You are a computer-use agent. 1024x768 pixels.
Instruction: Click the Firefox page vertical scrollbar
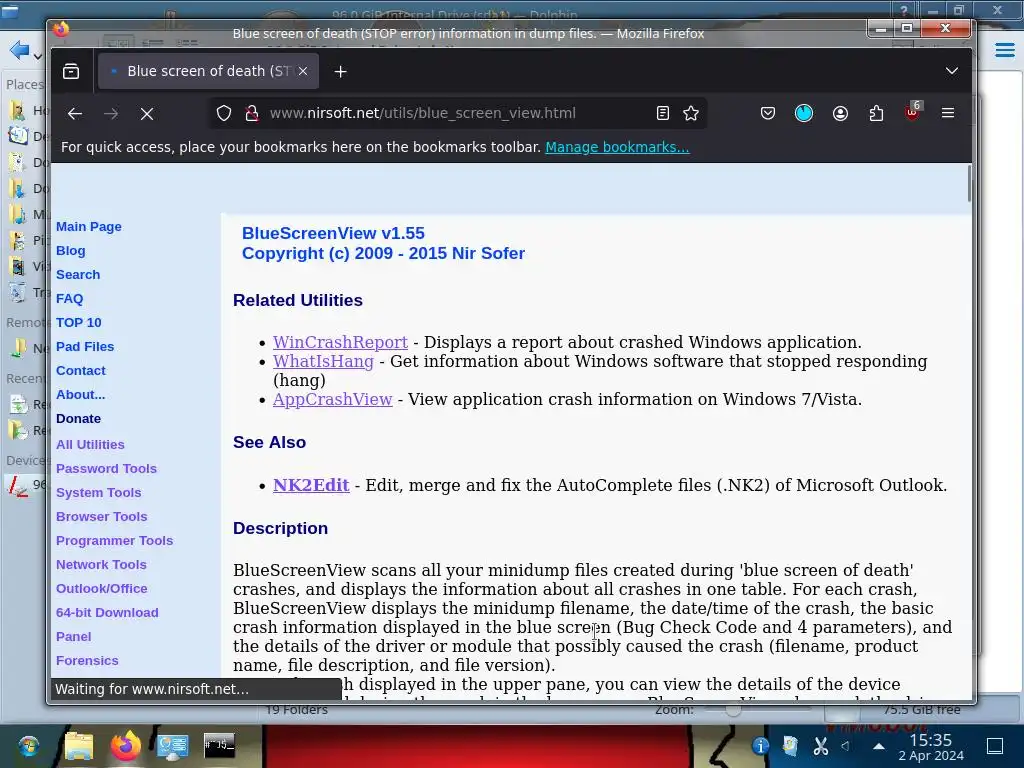point(968,184)
